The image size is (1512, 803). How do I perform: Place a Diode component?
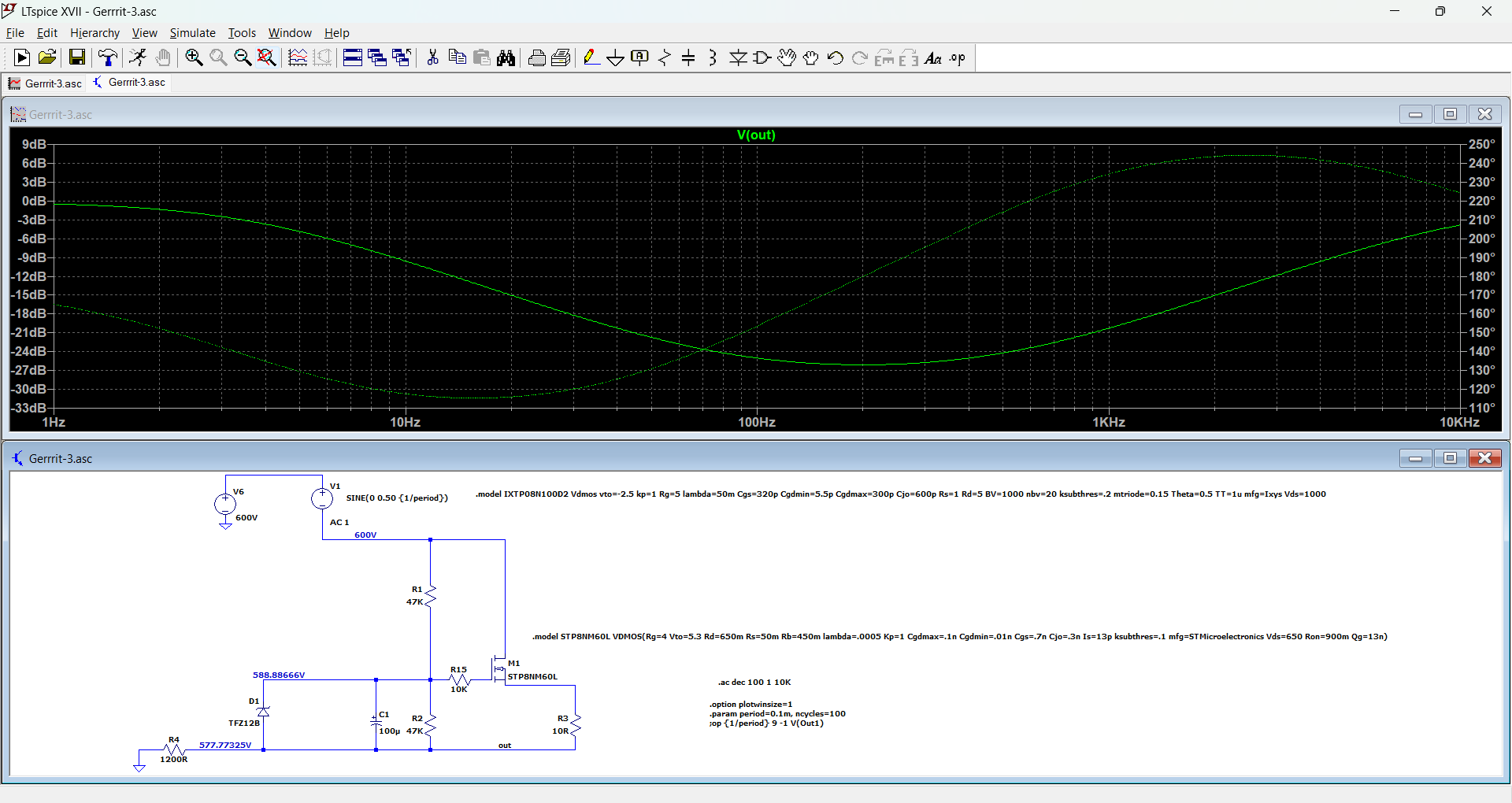click(738, 57)
